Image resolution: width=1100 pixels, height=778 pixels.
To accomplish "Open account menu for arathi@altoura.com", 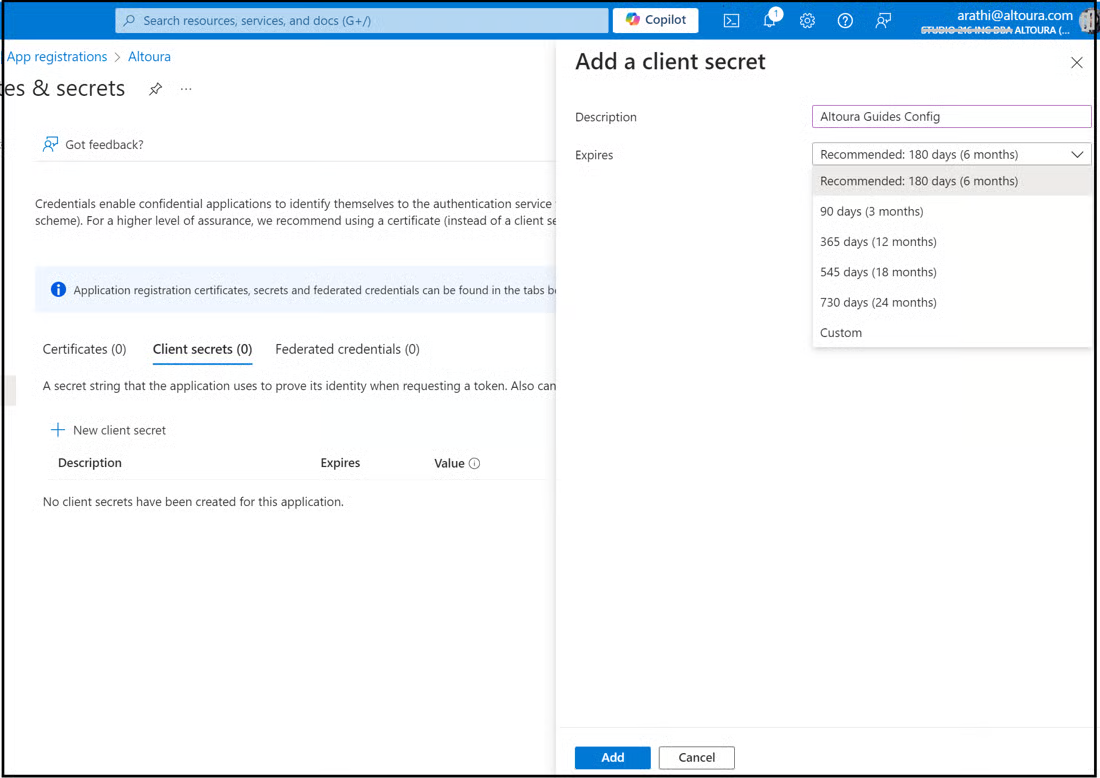I will point(1007,21).
